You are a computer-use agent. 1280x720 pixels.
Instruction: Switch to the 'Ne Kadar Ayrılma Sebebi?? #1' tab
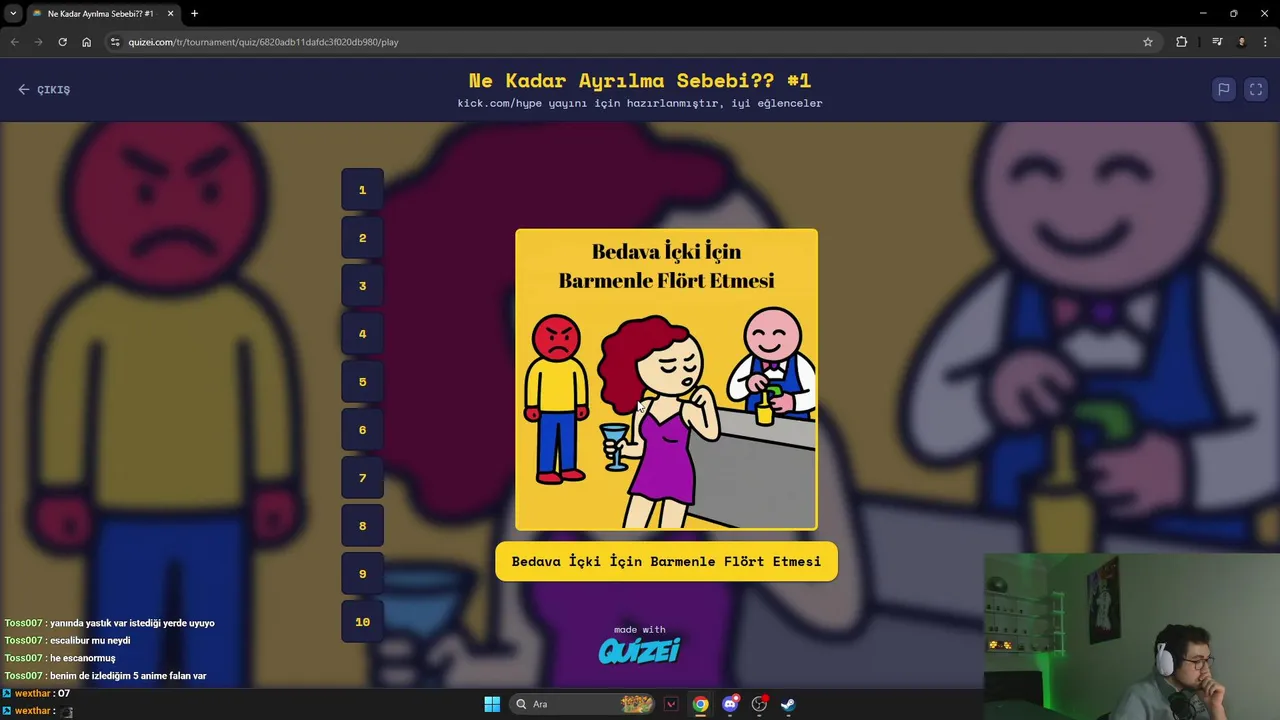pos(100,14)
